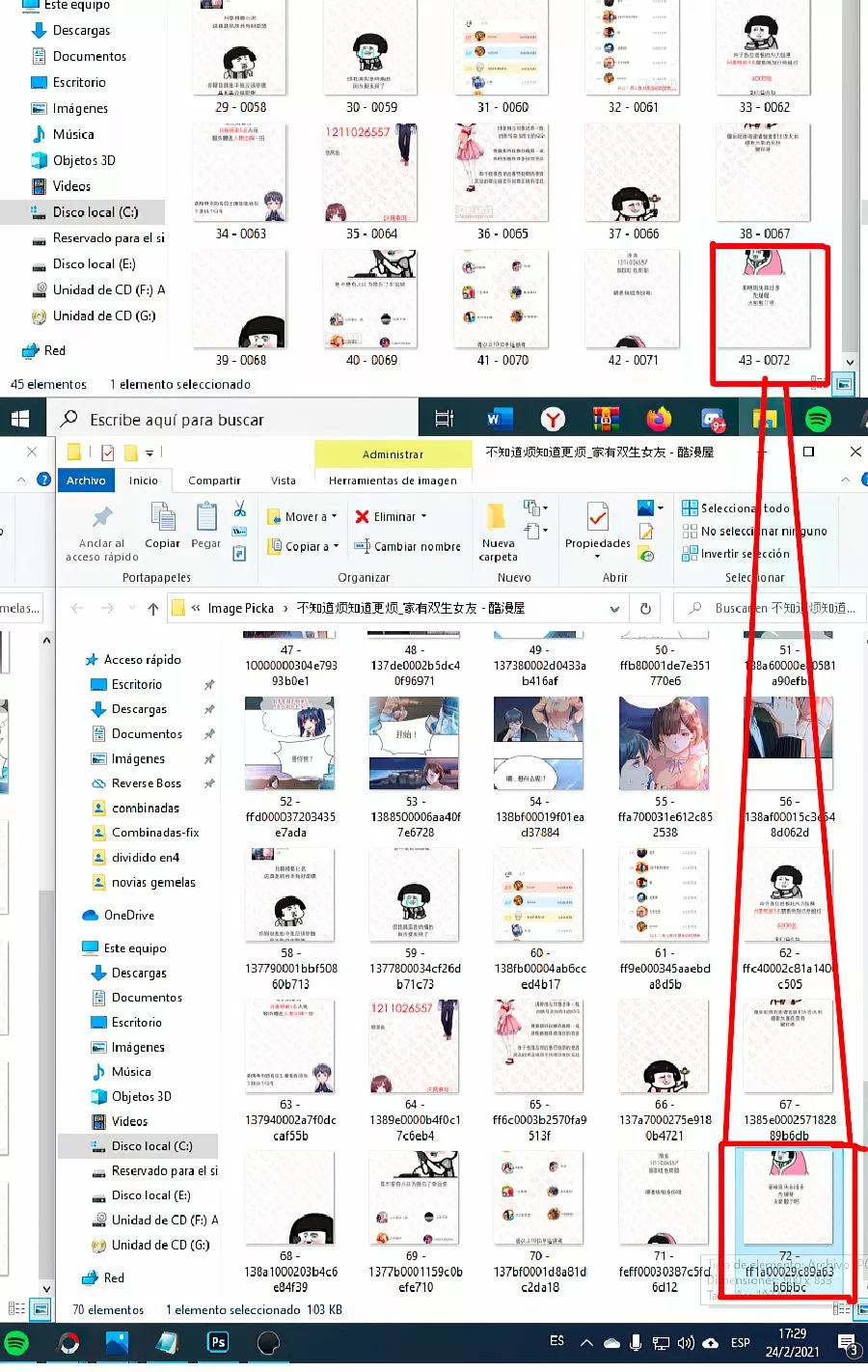Screen dimensions: 868x1372
Task: Refresh the folder view in address bar
Action: coord(645,609)
